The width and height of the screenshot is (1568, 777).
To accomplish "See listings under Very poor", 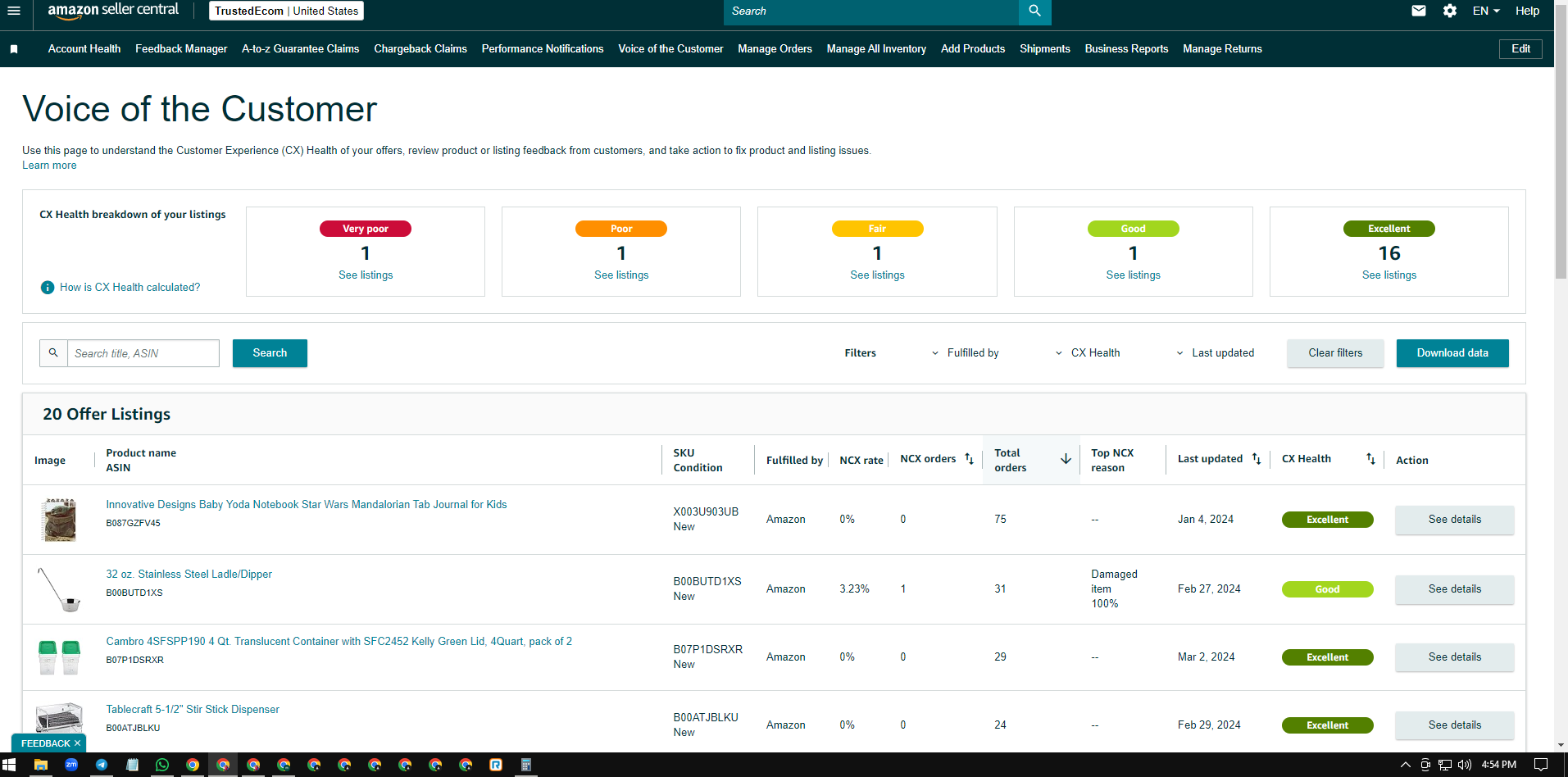I will coord(366,275).
